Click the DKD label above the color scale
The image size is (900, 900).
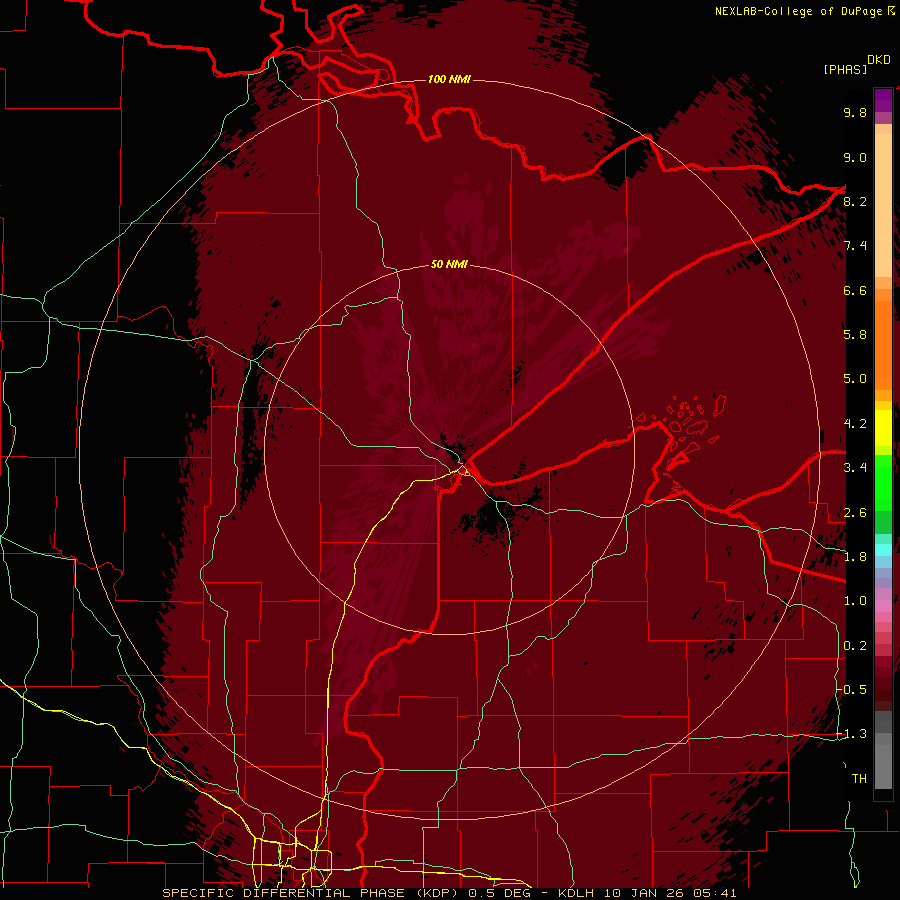pyautogui.click(x=879, y=60)
